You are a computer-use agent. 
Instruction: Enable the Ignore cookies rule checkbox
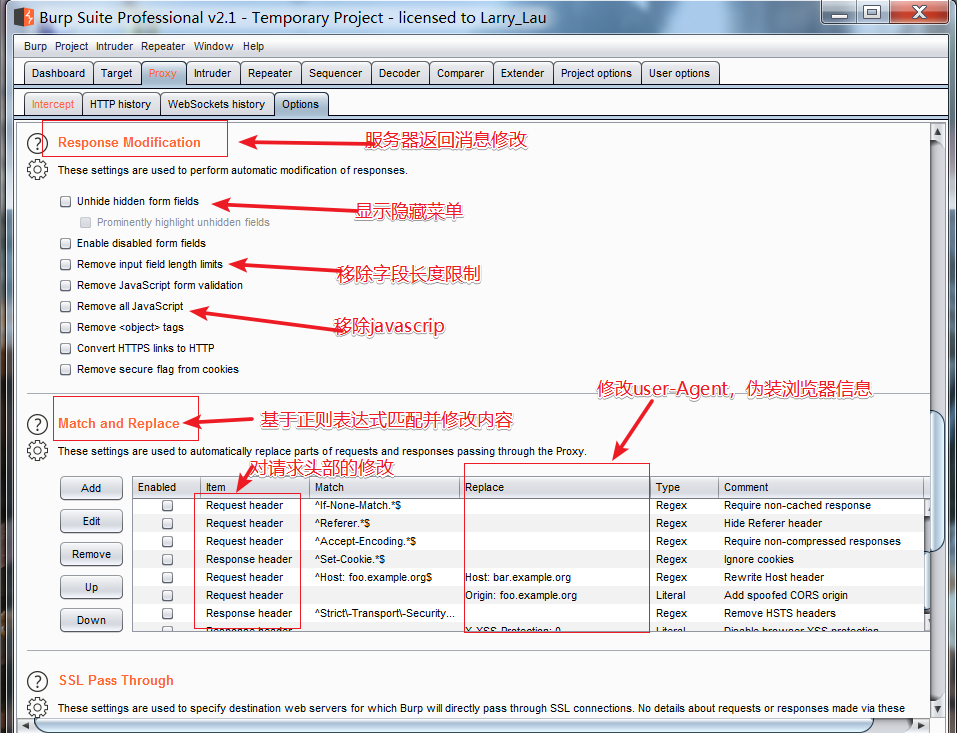[167, 560]
